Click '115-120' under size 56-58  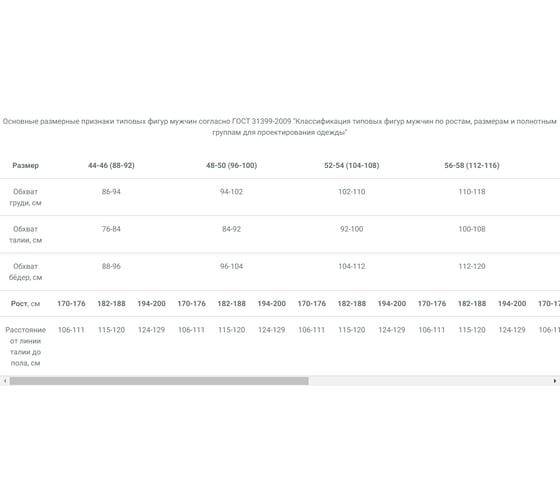(472, 330)
